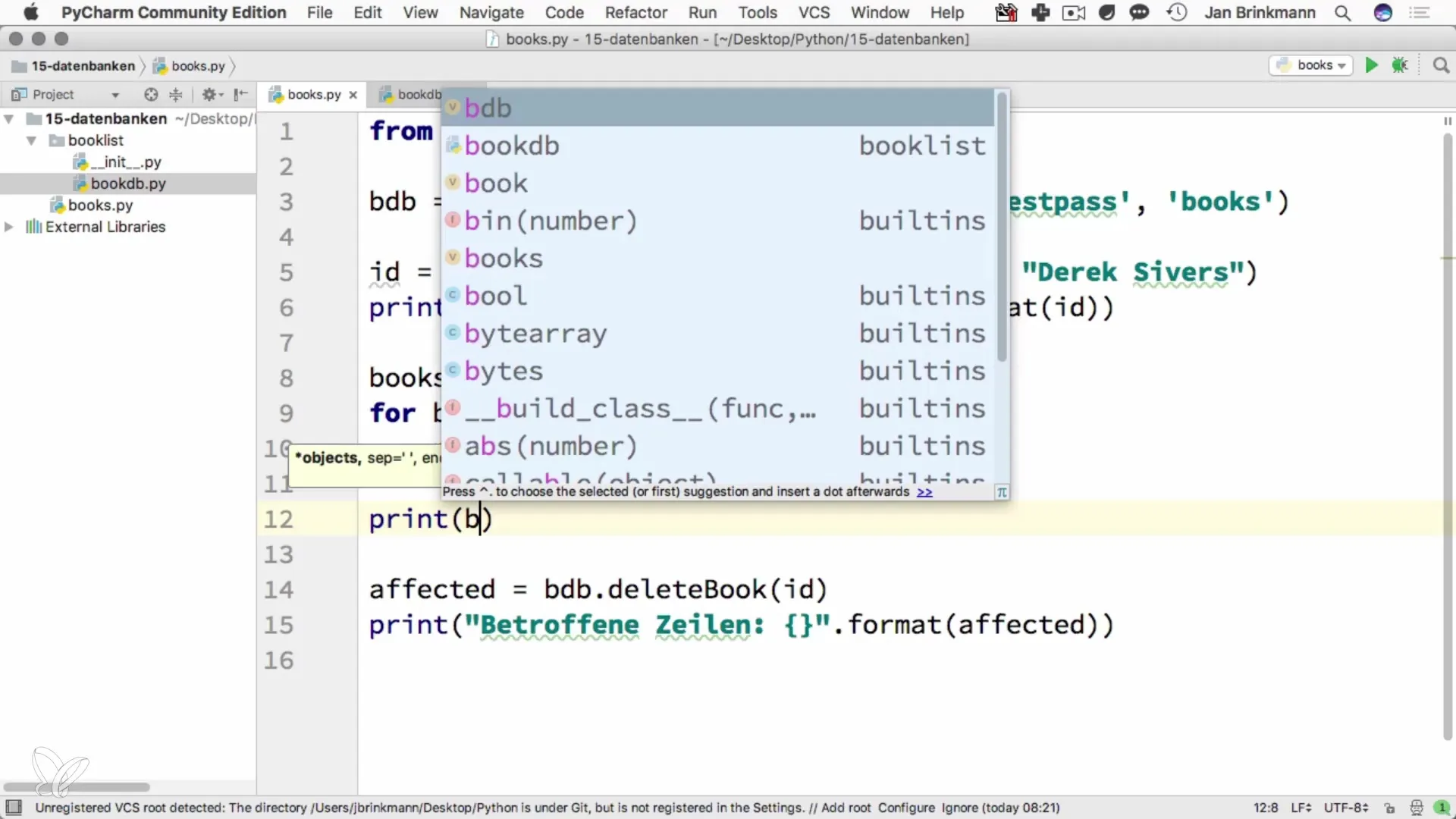
Task: Click Add root link in status bar
Action: click(846, 808)
